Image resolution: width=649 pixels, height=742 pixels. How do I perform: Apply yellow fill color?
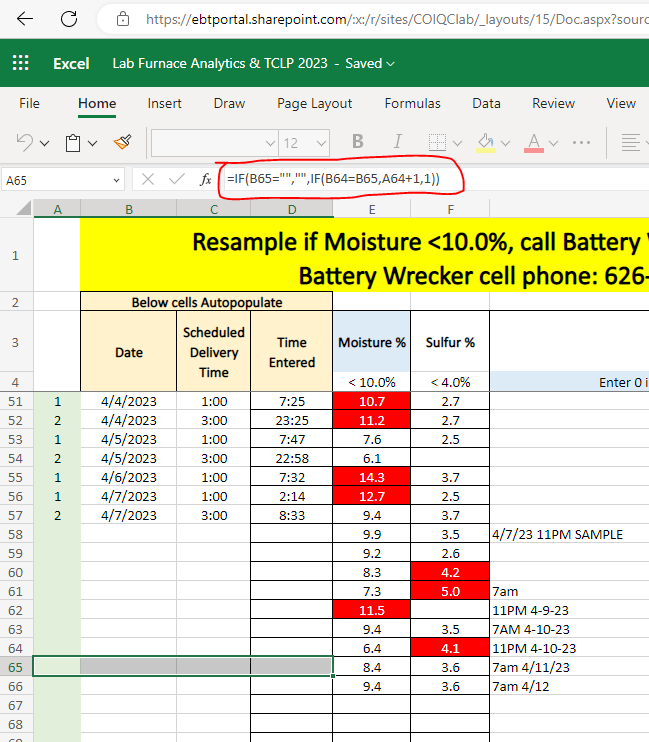pos(486,142)
